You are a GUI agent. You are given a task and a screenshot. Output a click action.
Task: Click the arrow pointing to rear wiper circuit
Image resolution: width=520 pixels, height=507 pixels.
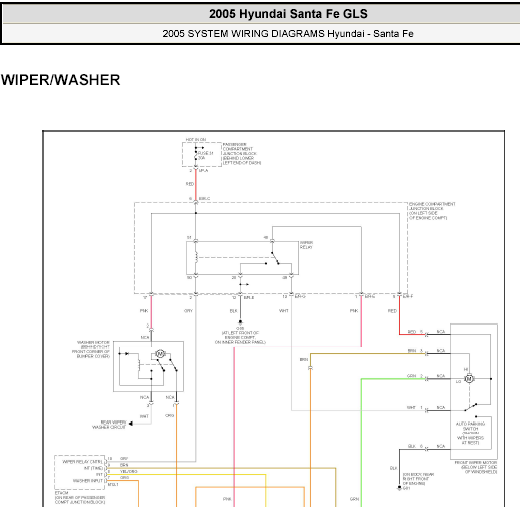point(131,424)
